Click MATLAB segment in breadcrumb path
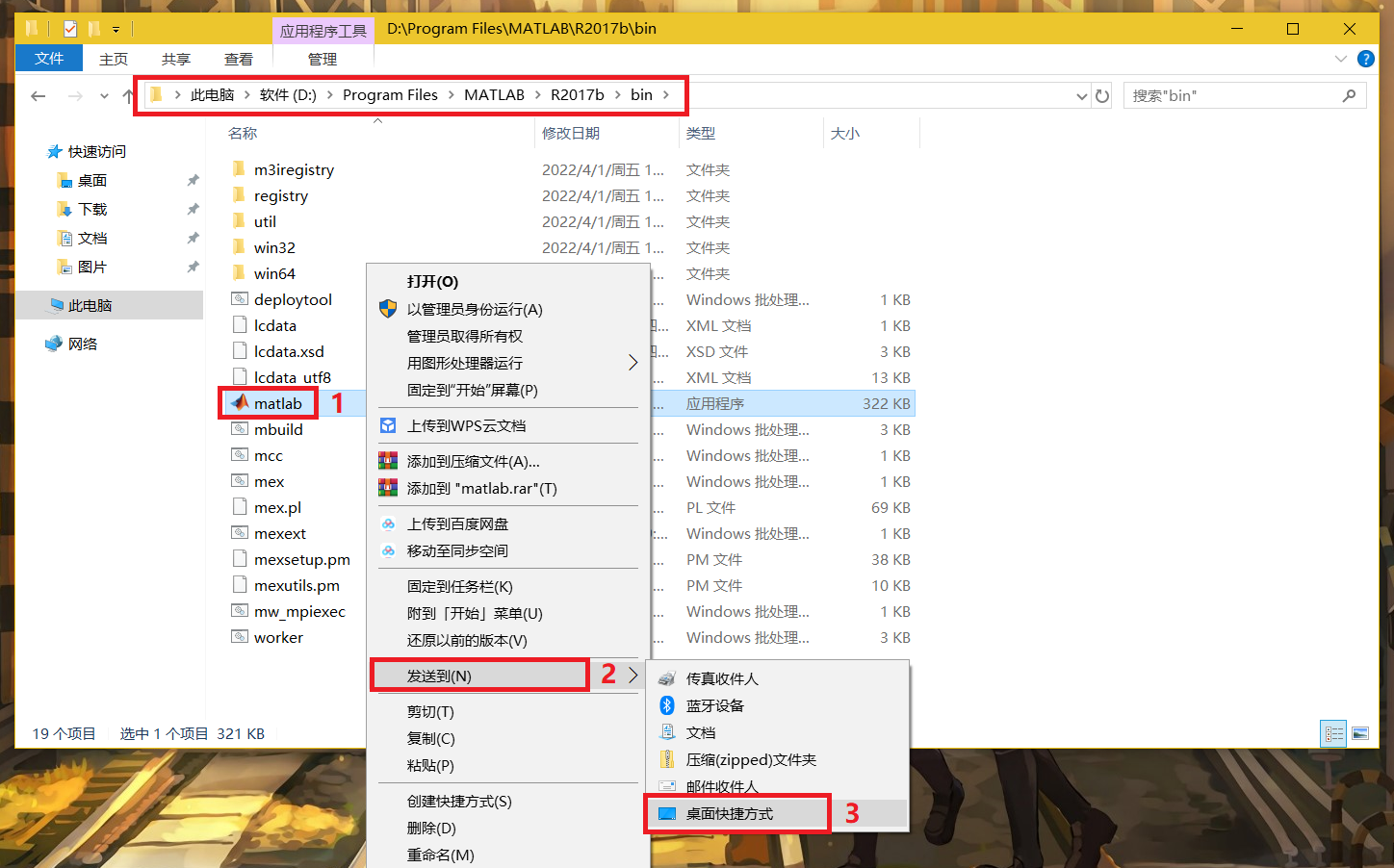This screenshot has width=1394, height=868. point(494,94)
